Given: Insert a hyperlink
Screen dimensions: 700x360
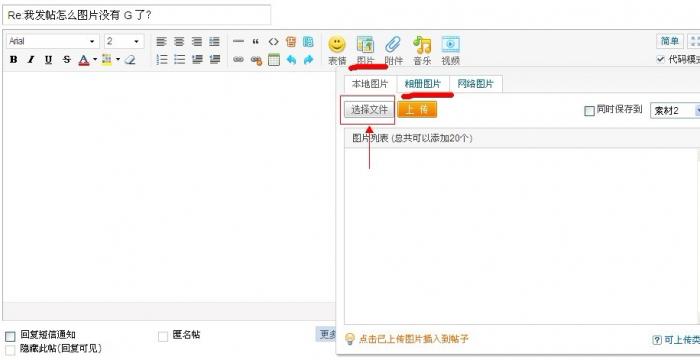Looking at the screenshot, I should (238, 59).
